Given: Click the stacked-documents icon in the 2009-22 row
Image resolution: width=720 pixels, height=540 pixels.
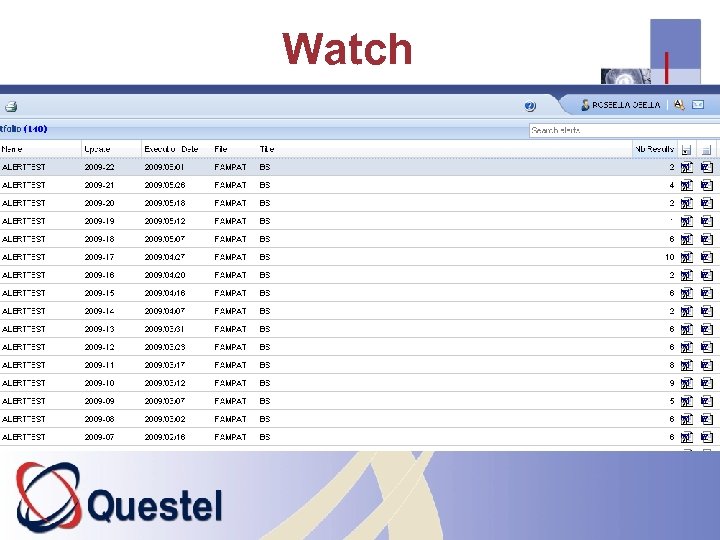Looking at the screenshot, I should tap(707, 168).
